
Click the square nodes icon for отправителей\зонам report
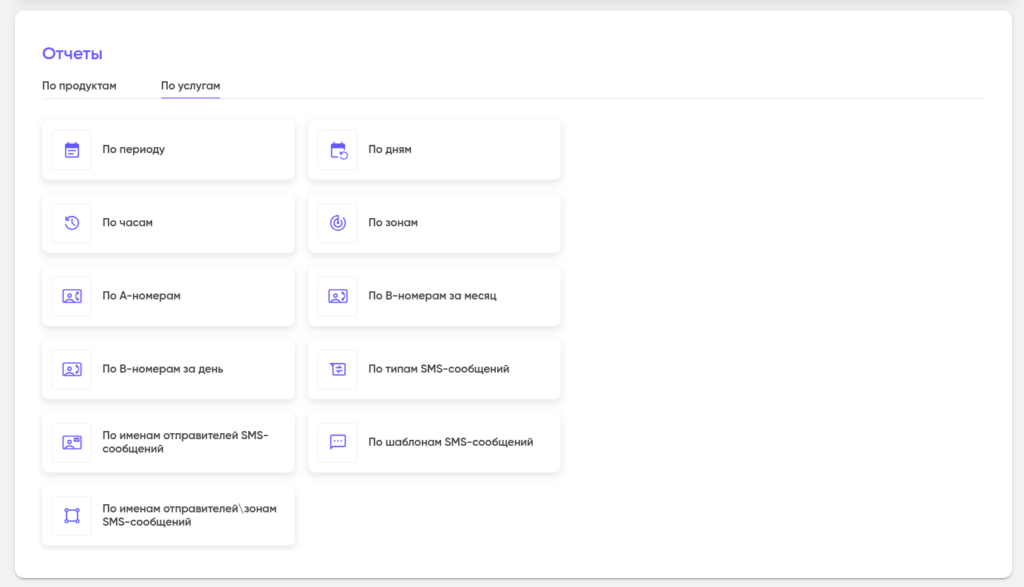[x=72, y=515]
